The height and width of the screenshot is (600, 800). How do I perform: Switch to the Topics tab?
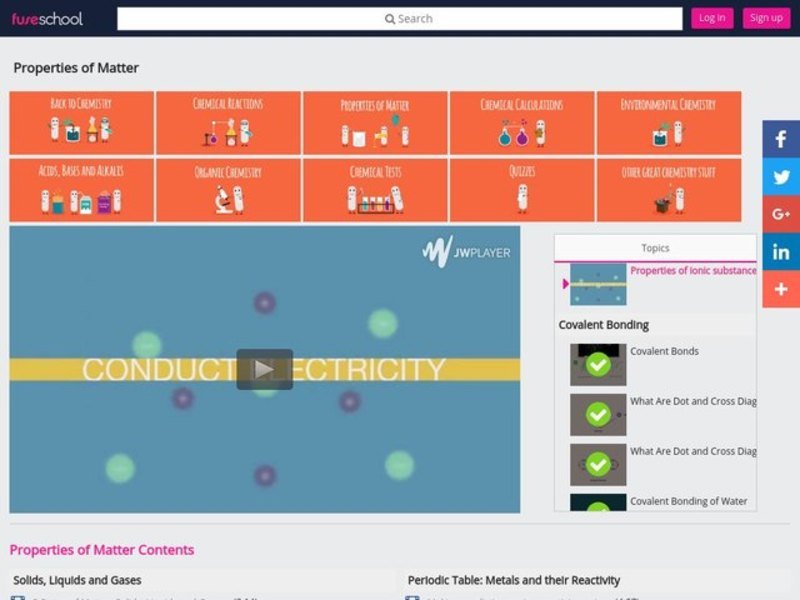(x=655, y=248)
